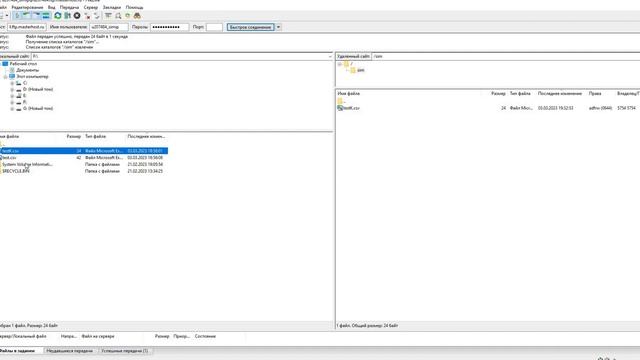Switch to Успешные передачи (1) tab

(124, 351)
